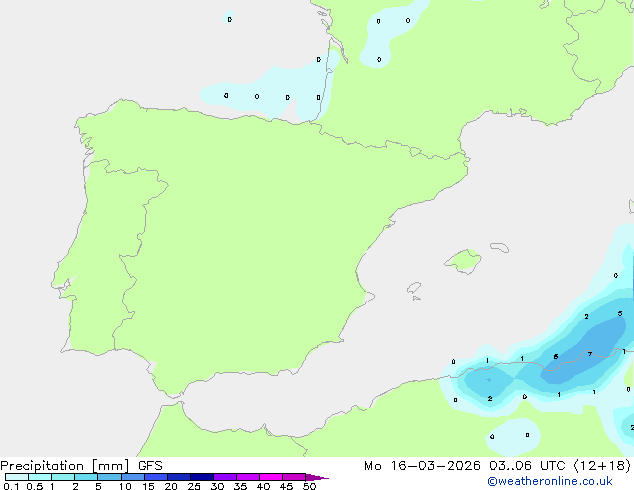The width and height of the screenshot is (634, 490).
Task: Click the legend label '50'
Action: point(309,486)
